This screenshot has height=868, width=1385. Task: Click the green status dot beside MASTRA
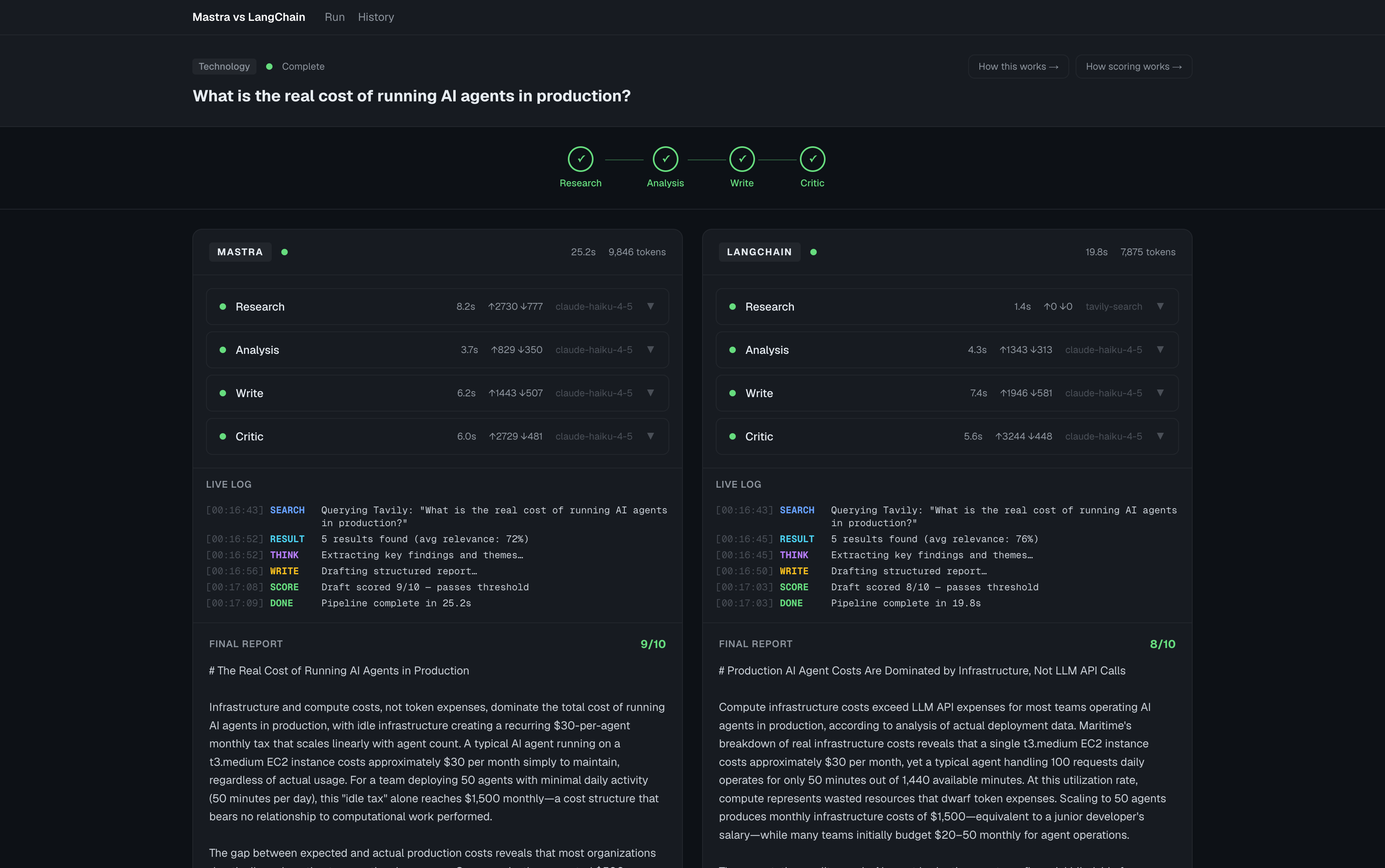(285, 252)
